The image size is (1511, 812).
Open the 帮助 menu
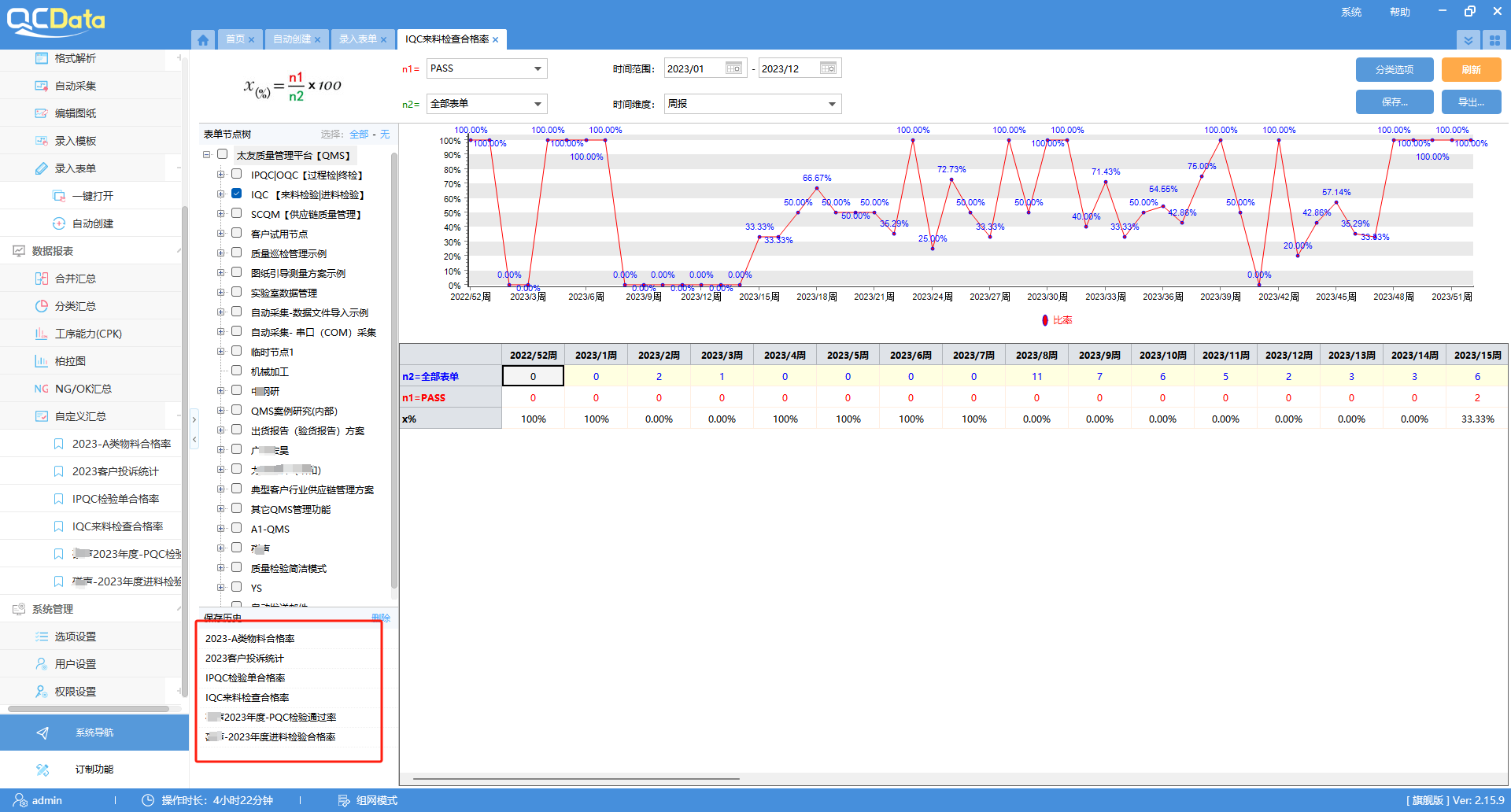tap(1399, 12)
